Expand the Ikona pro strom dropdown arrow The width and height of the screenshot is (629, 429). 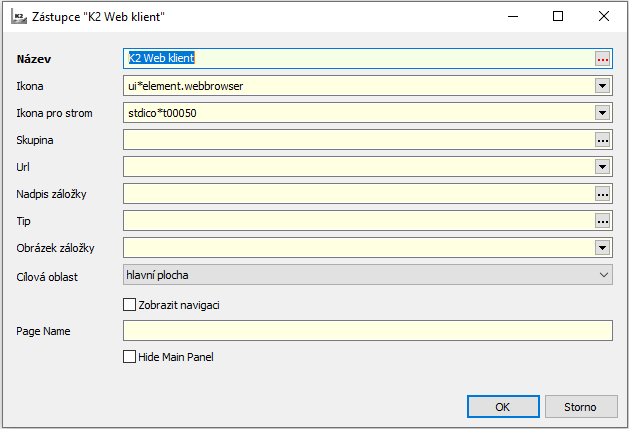tap(602, 113)
